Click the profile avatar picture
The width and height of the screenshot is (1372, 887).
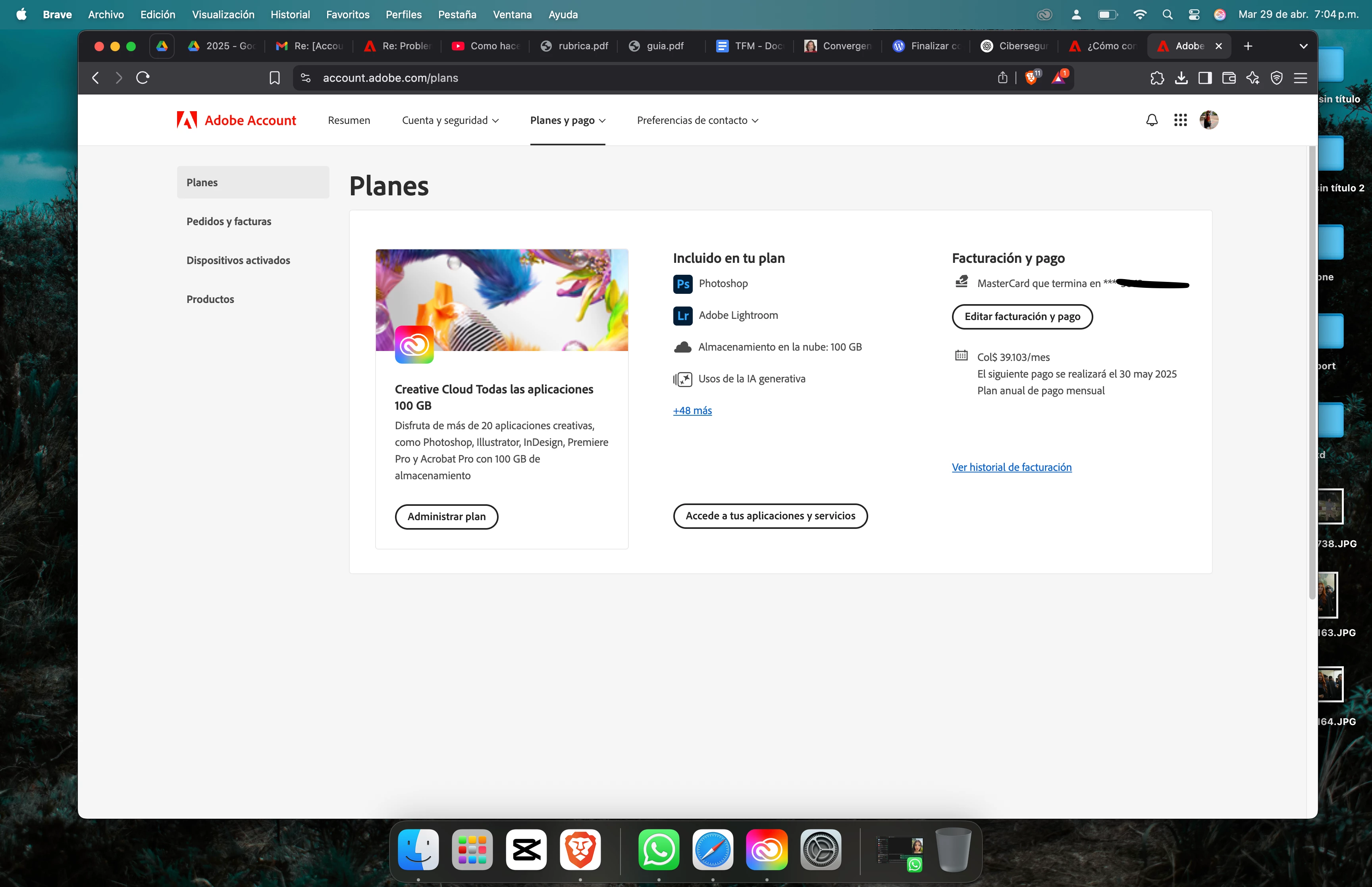pyautogui.click(x=1208, y=120)
